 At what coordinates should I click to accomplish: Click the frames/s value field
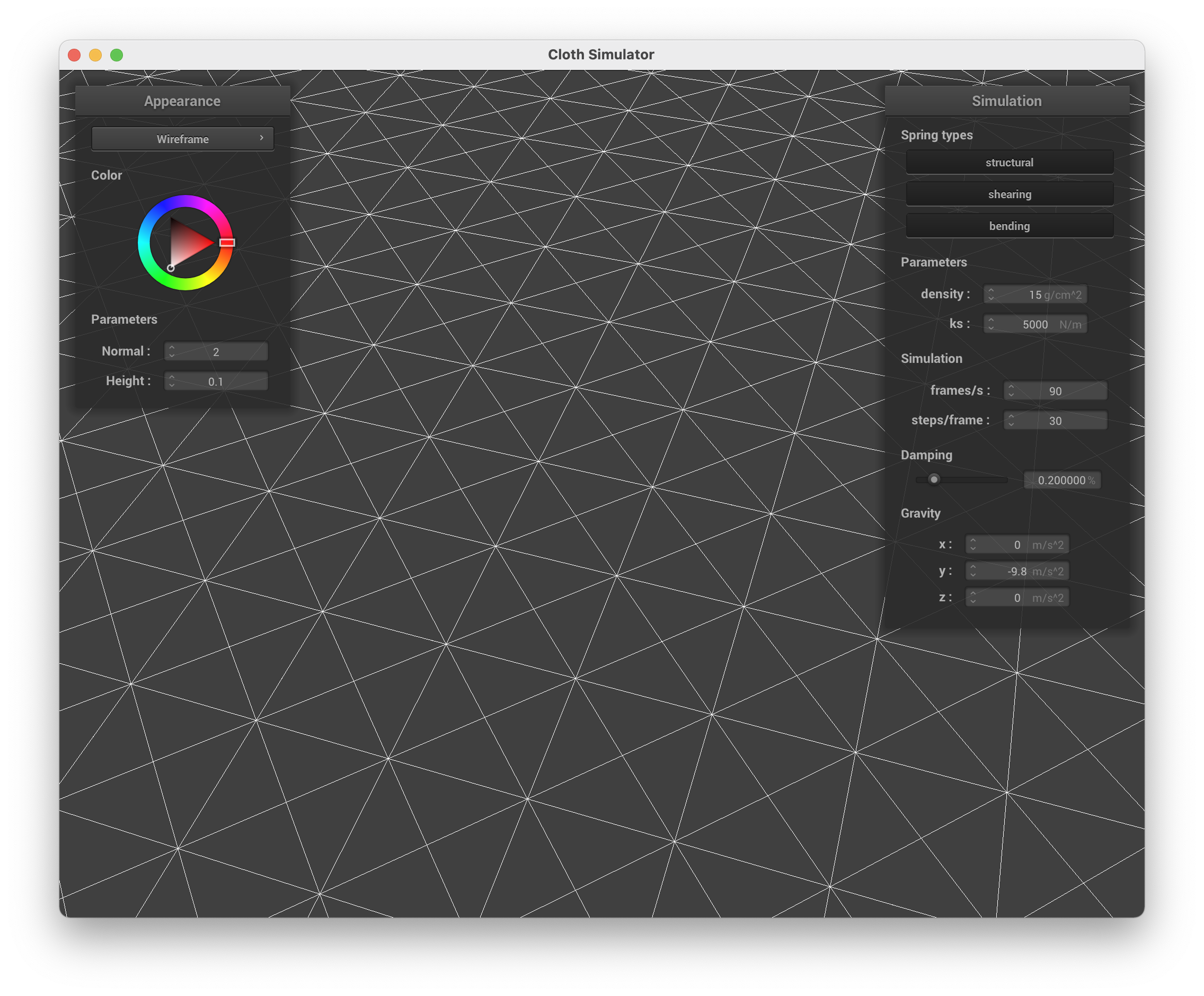point(1055,391)
